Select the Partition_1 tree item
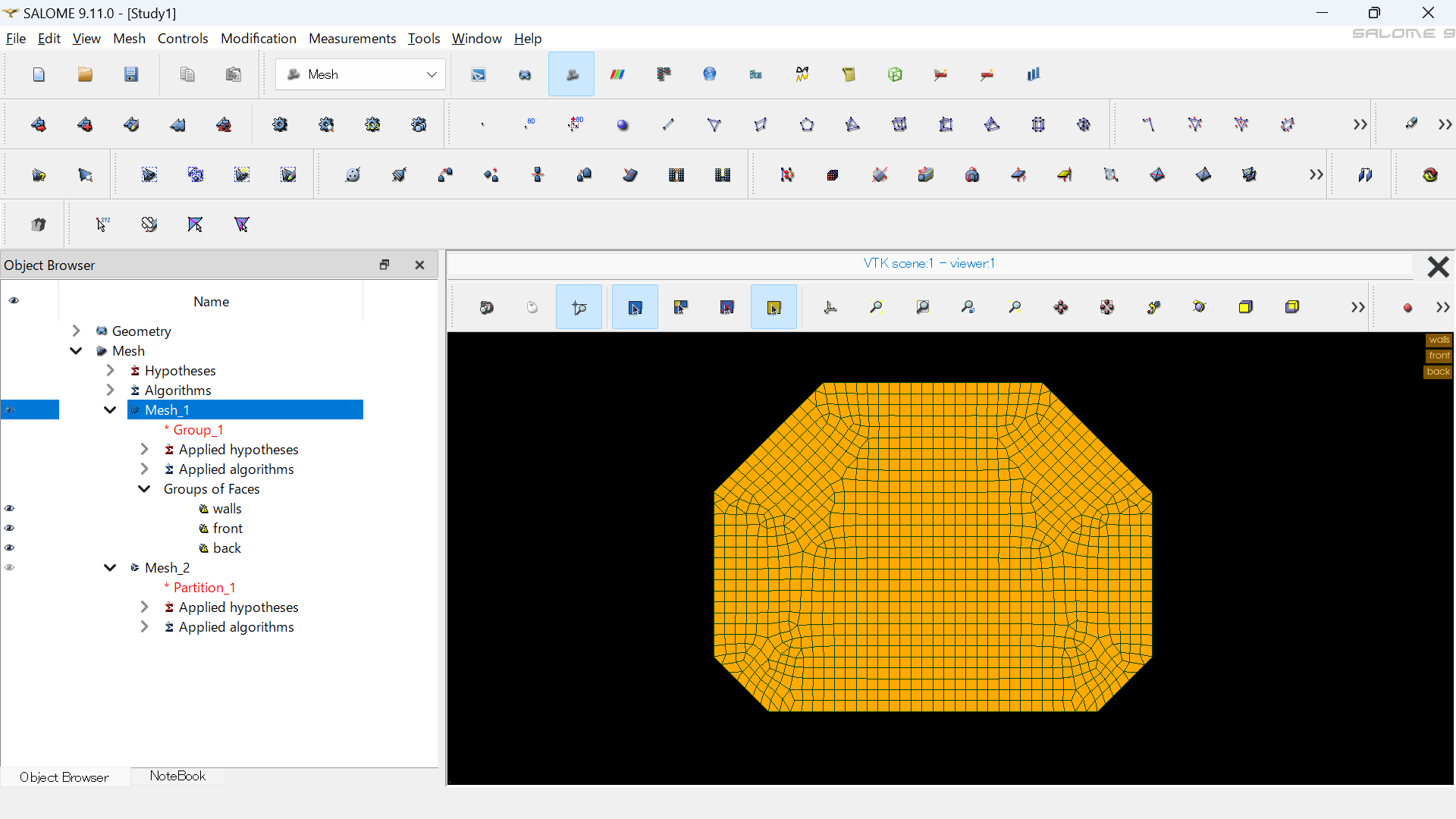The image size is (1456, 819). pyautogui.click(x=204, y=588)
